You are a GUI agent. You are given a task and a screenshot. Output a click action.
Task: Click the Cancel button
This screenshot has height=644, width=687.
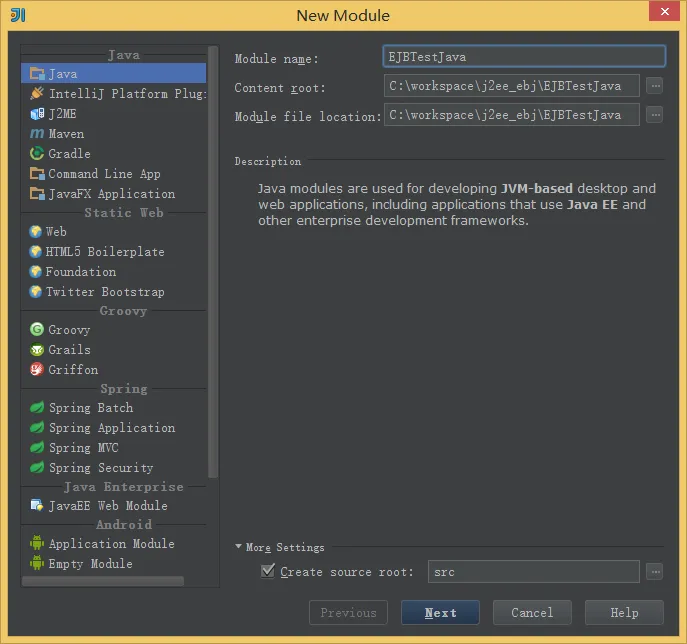point(532,612)
